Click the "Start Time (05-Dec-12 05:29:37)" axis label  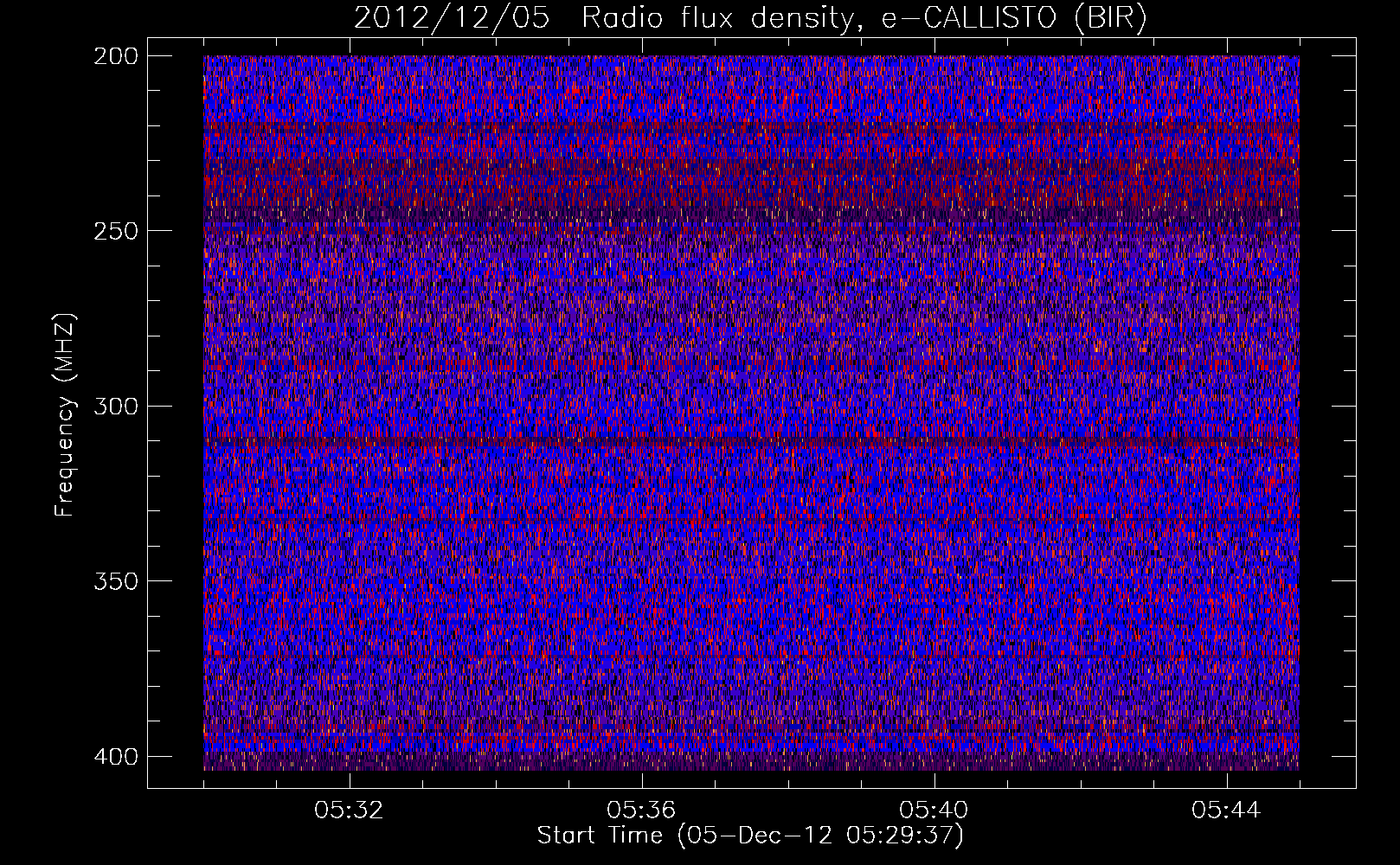(750, 836)
